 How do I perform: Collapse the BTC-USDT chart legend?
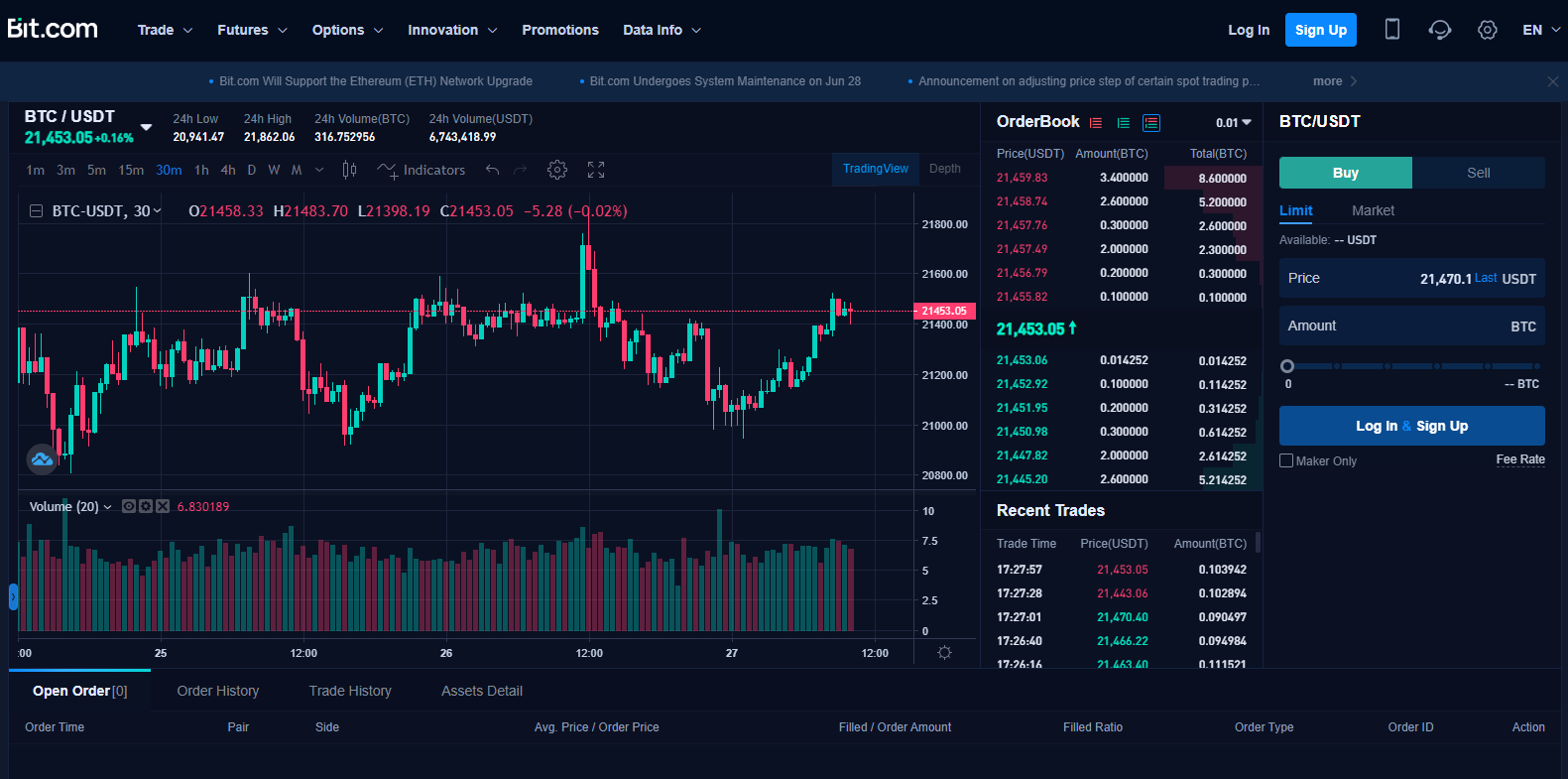point(37,211)
